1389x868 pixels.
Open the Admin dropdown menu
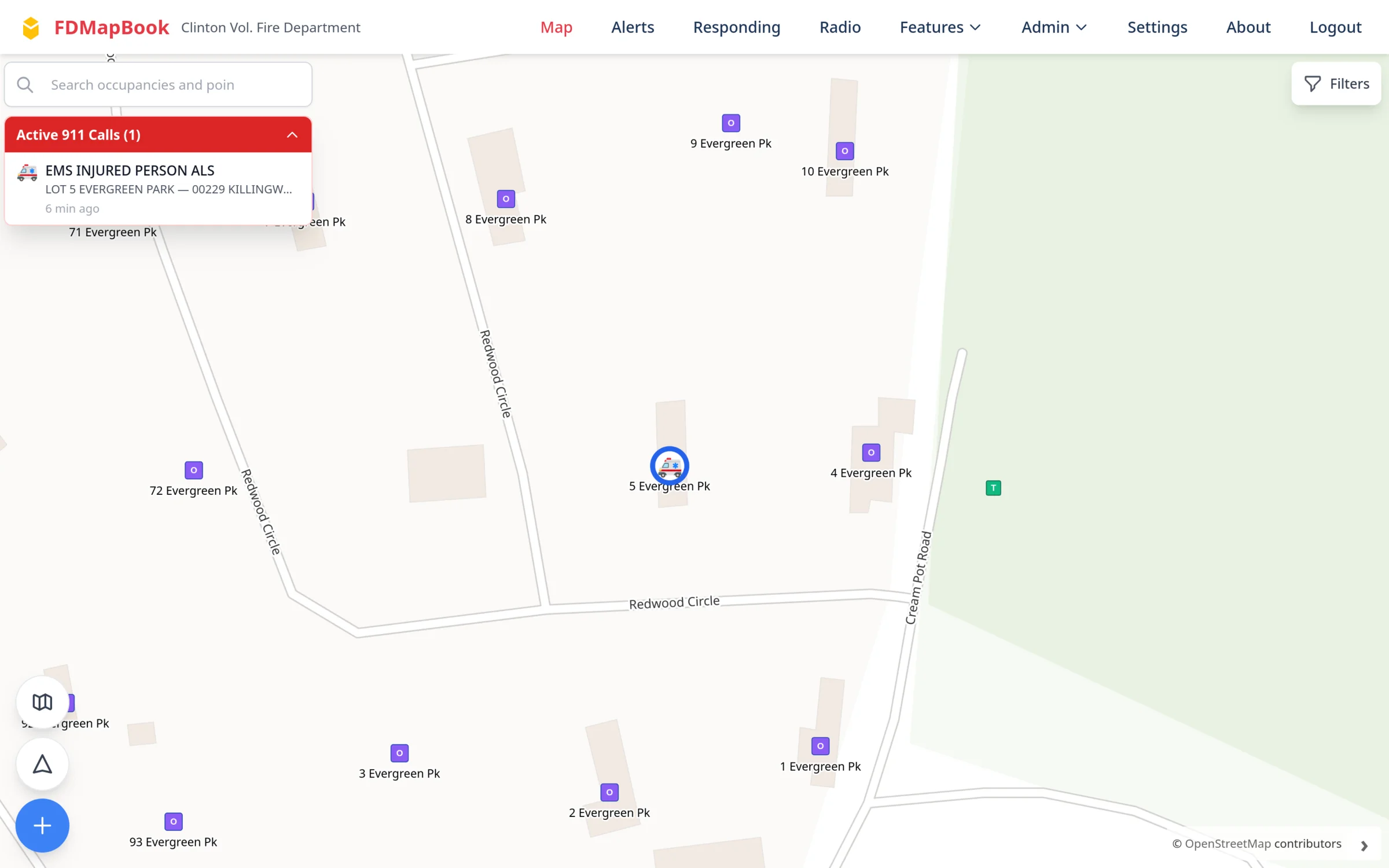coord(1054,27)
